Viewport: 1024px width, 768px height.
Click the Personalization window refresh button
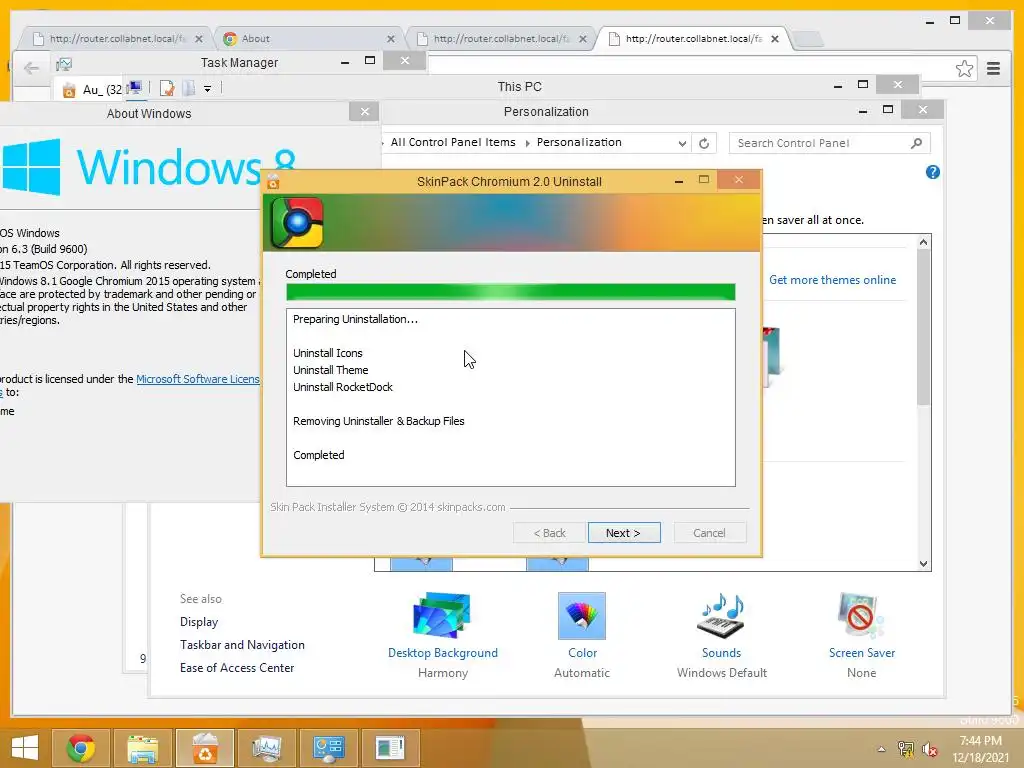click(x=704, y=143)
